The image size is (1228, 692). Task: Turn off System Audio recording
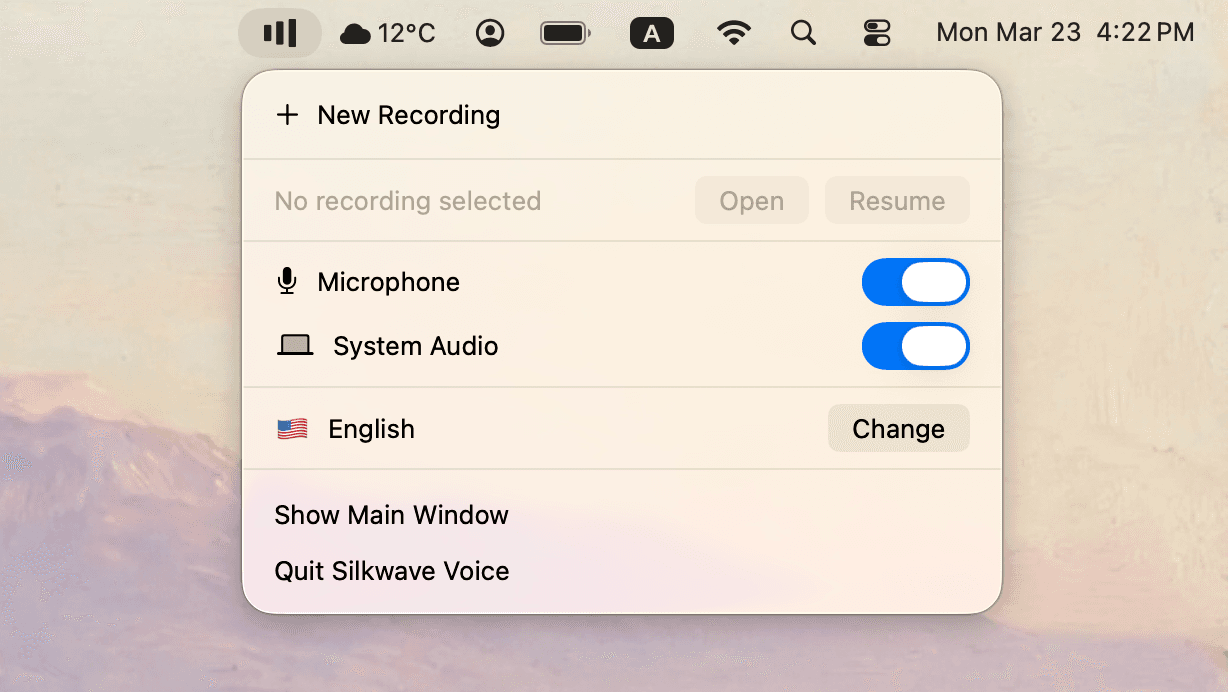tap(915, 345)
